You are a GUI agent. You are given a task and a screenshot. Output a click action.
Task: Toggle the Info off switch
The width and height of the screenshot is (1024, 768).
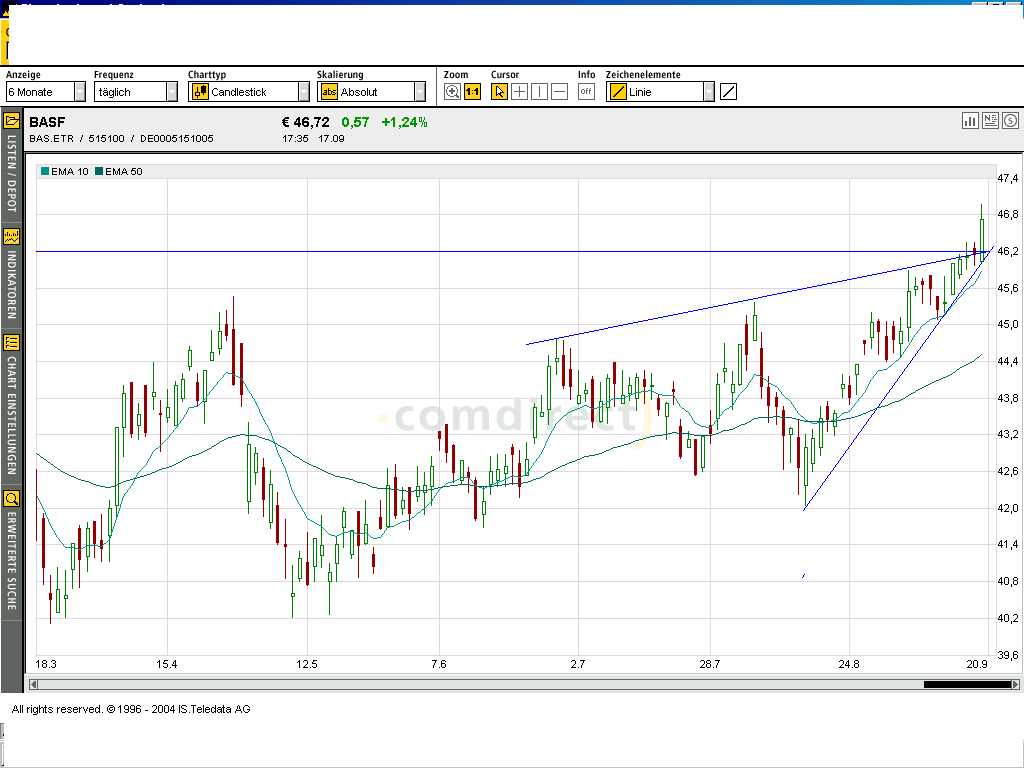click(586, 92)
